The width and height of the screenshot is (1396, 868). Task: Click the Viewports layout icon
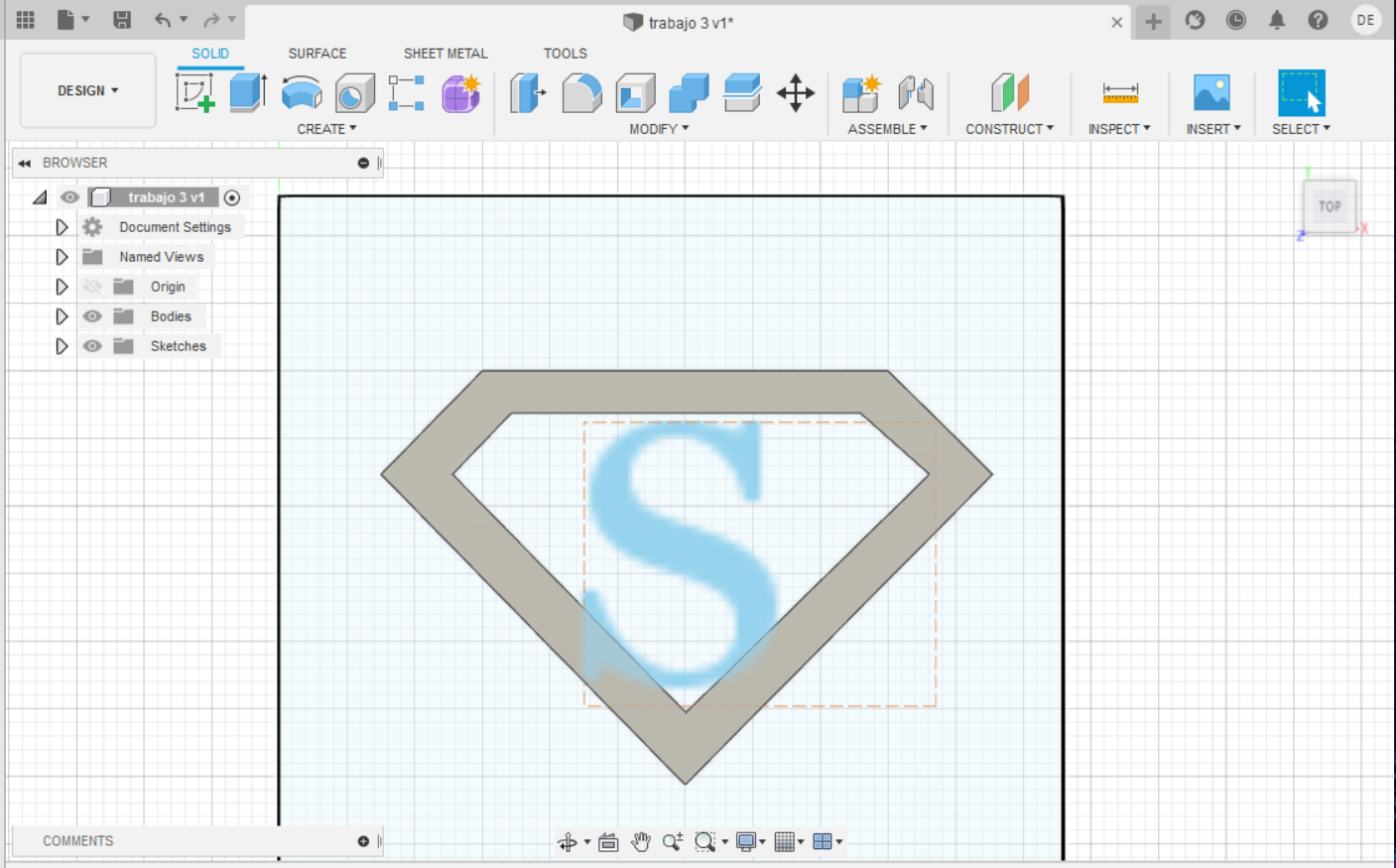coord(823,842)
